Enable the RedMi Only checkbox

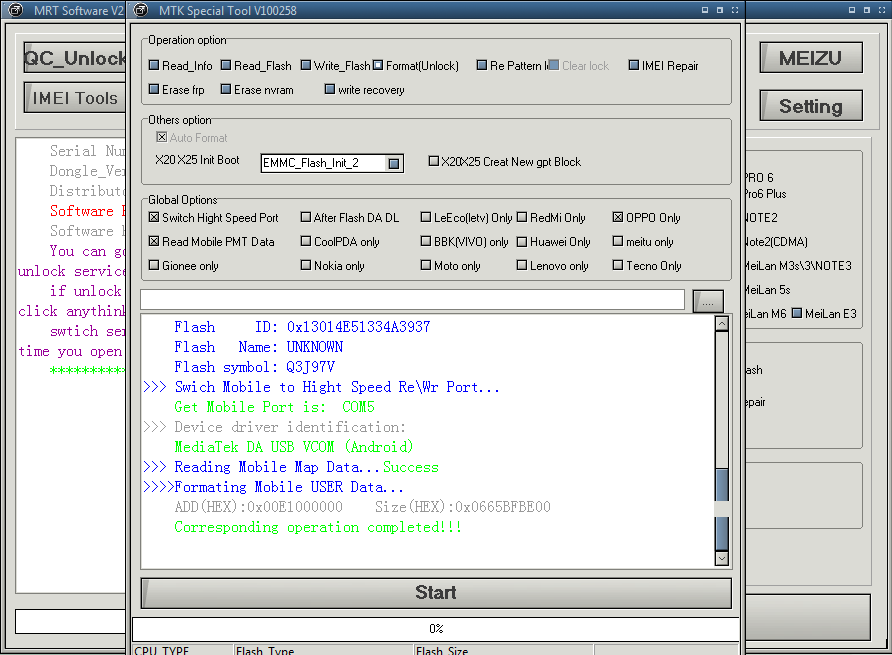522,217
